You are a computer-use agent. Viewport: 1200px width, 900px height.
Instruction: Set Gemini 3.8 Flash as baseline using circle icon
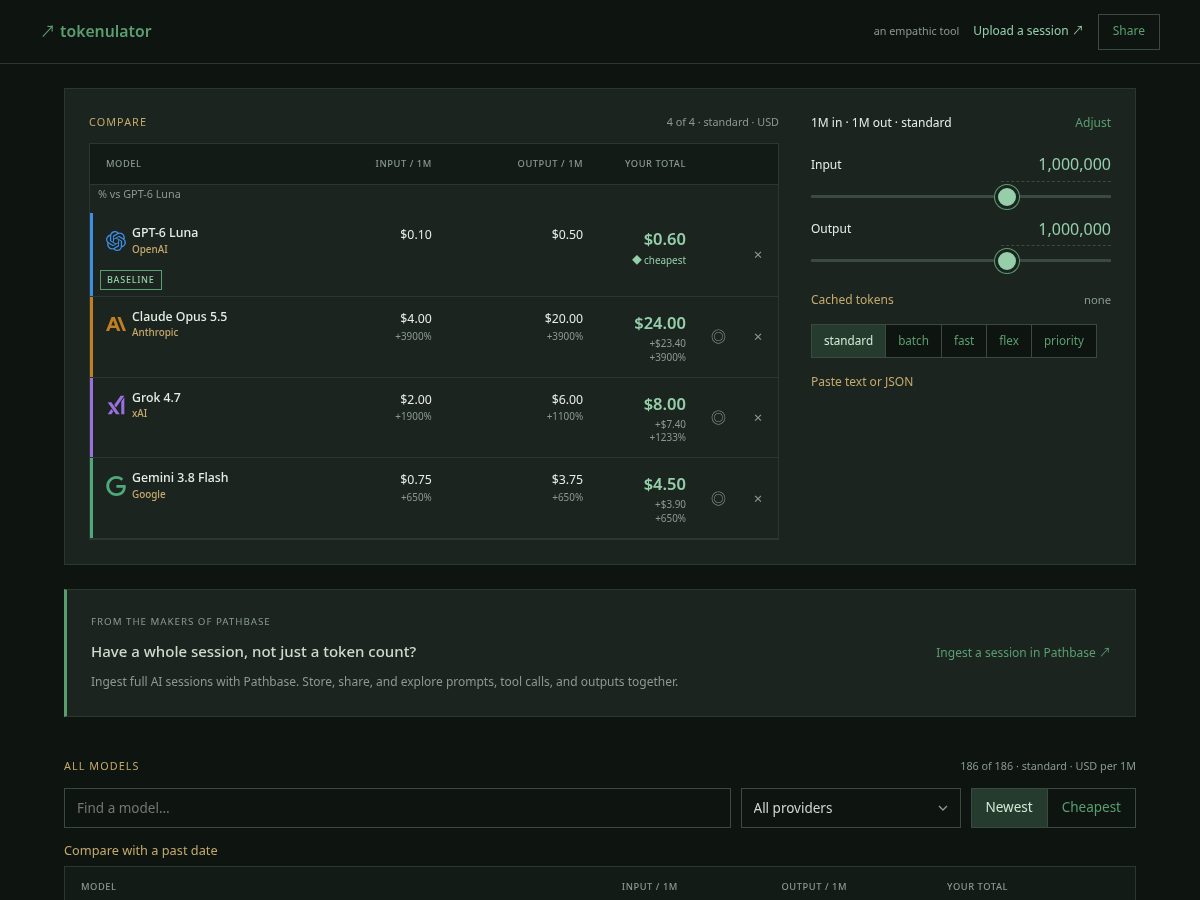point(718,499)
